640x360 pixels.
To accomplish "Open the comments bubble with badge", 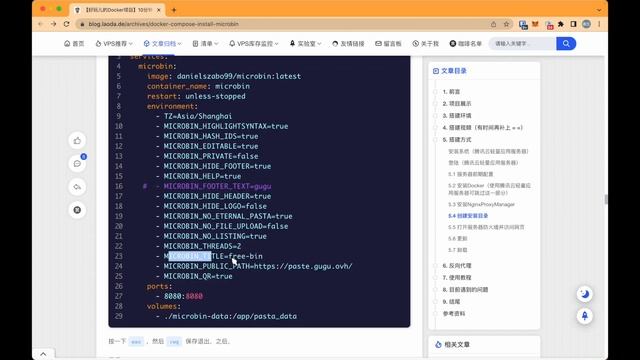I will 77,164.
